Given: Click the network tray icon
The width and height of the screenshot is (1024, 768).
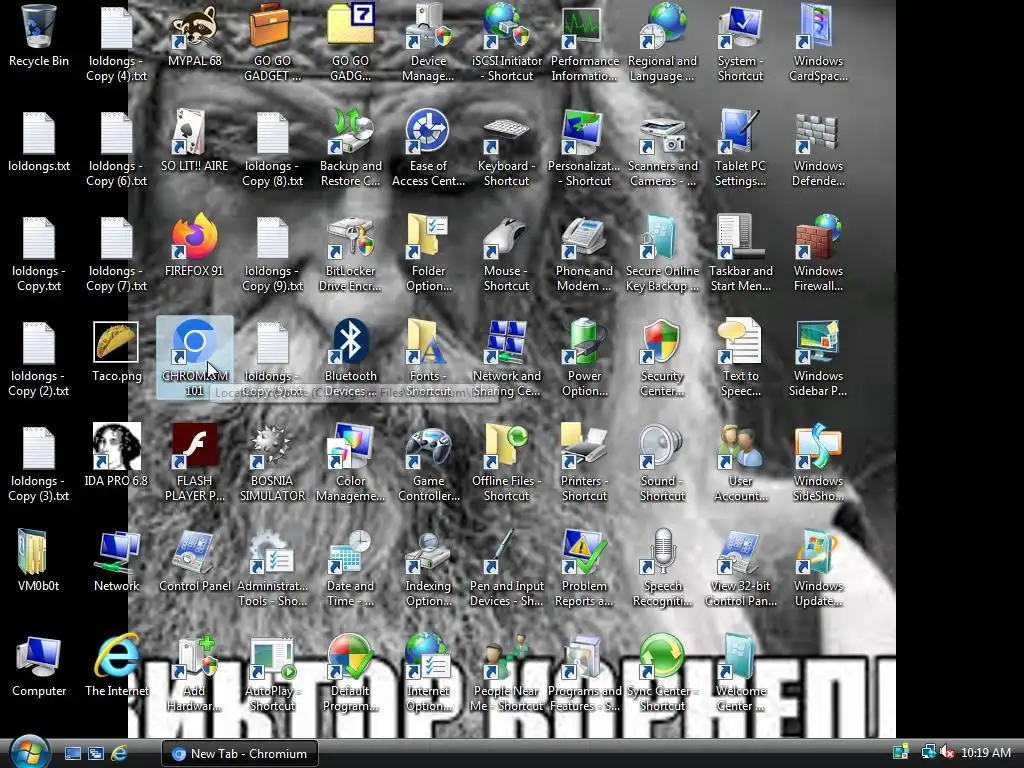Looking at the screenshot, I should pos(927,753).
